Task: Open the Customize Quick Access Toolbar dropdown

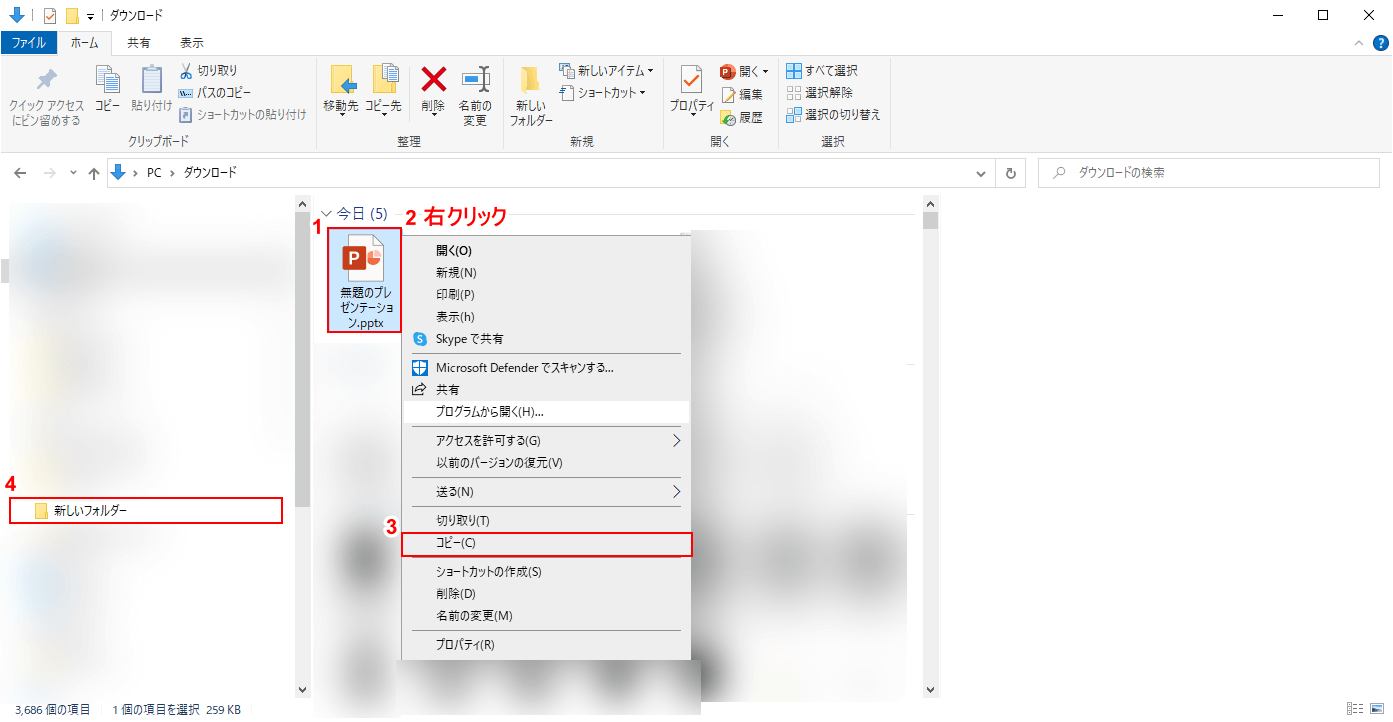Action: pyautogui.click(x=90, y=16)
